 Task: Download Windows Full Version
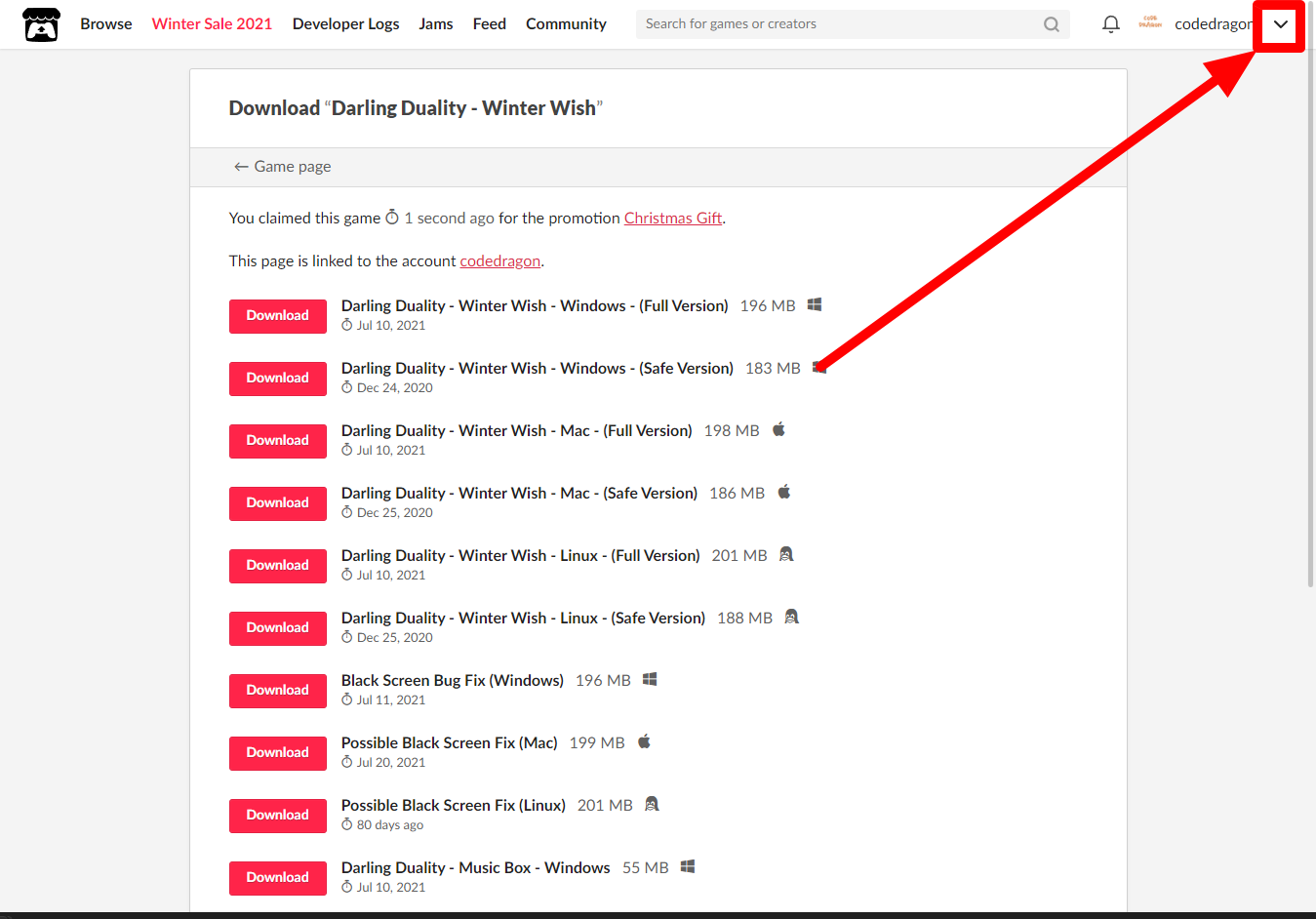[278, 316]
